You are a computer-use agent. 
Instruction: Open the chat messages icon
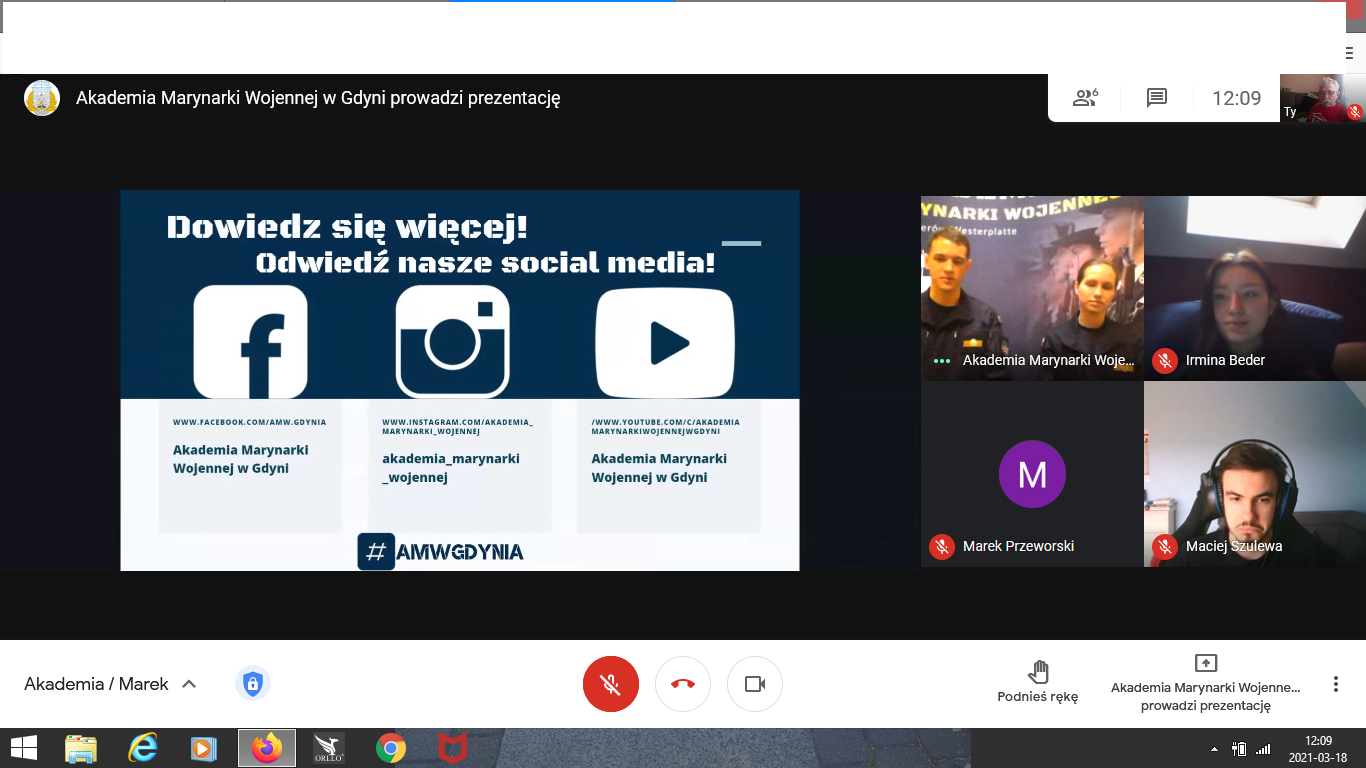(1157, 97)
